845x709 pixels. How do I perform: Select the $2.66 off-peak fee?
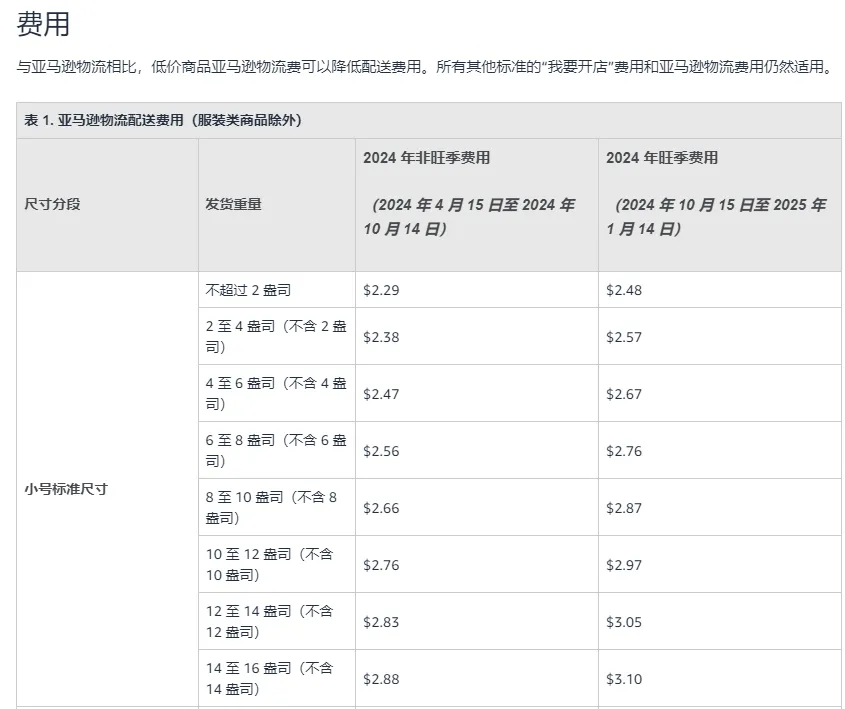pyautogui.click(x=381, y=508)
